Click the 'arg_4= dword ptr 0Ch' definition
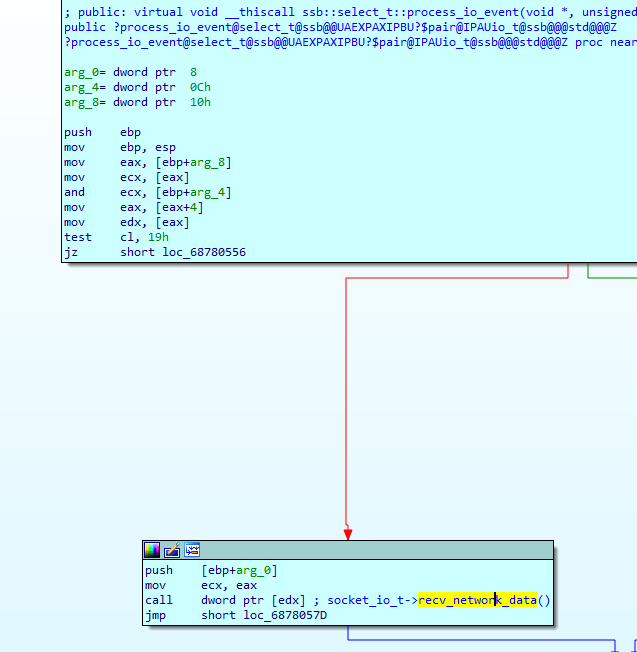Image resolution: width=637 pixels, height=652 pixels. coord(138,87)
